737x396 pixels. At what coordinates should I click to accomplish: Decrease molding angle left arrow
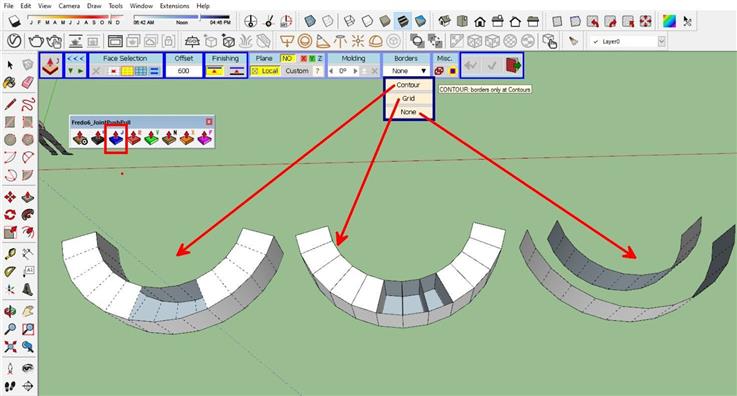point(331,71)
